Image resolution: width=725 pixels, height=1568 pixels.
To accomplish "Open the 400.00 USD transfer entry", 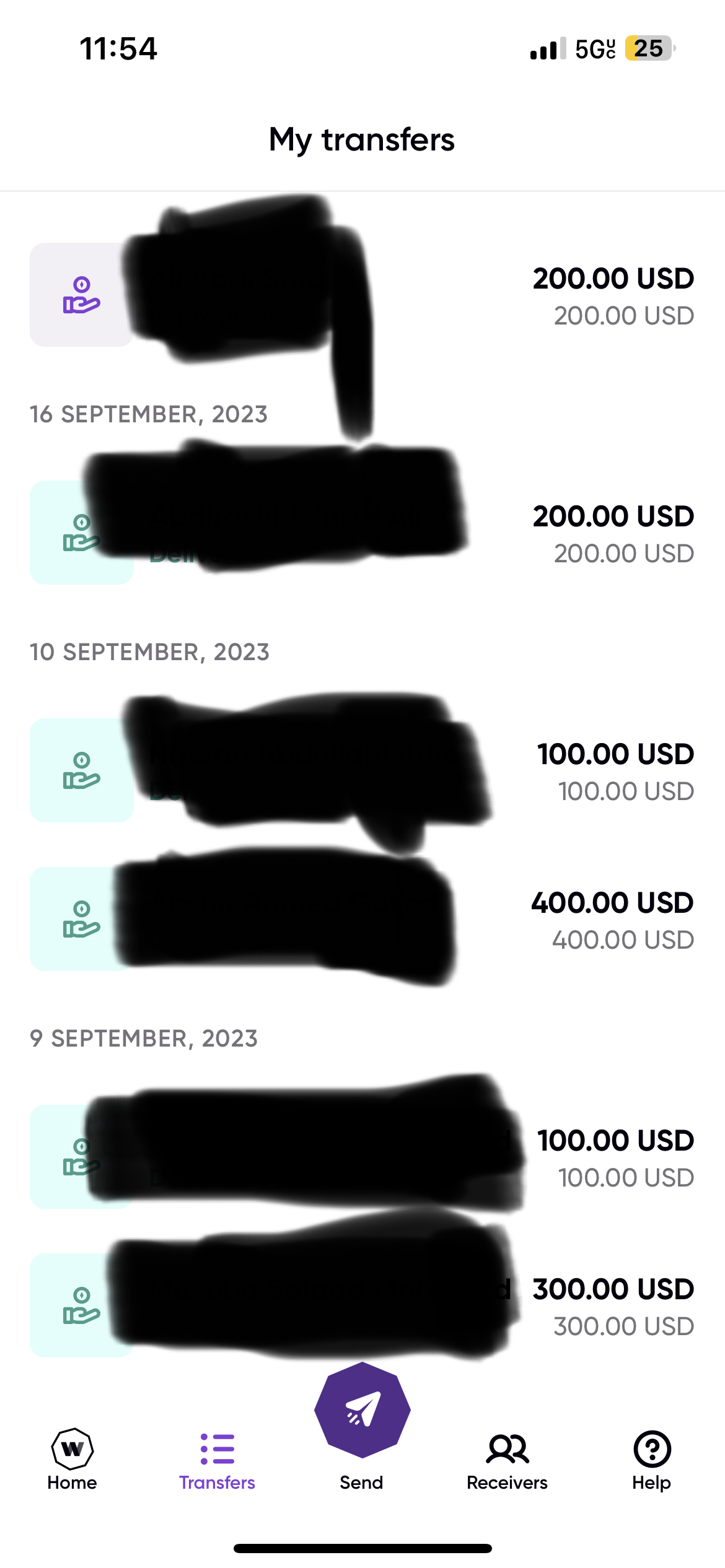I will [x=362, y=919].
